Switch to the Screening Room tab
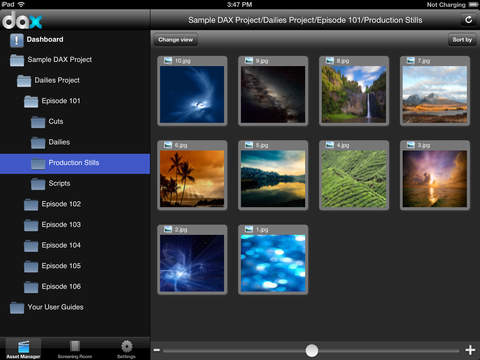The height and width of the screenshot is (360, 480). tap(75, 349)
